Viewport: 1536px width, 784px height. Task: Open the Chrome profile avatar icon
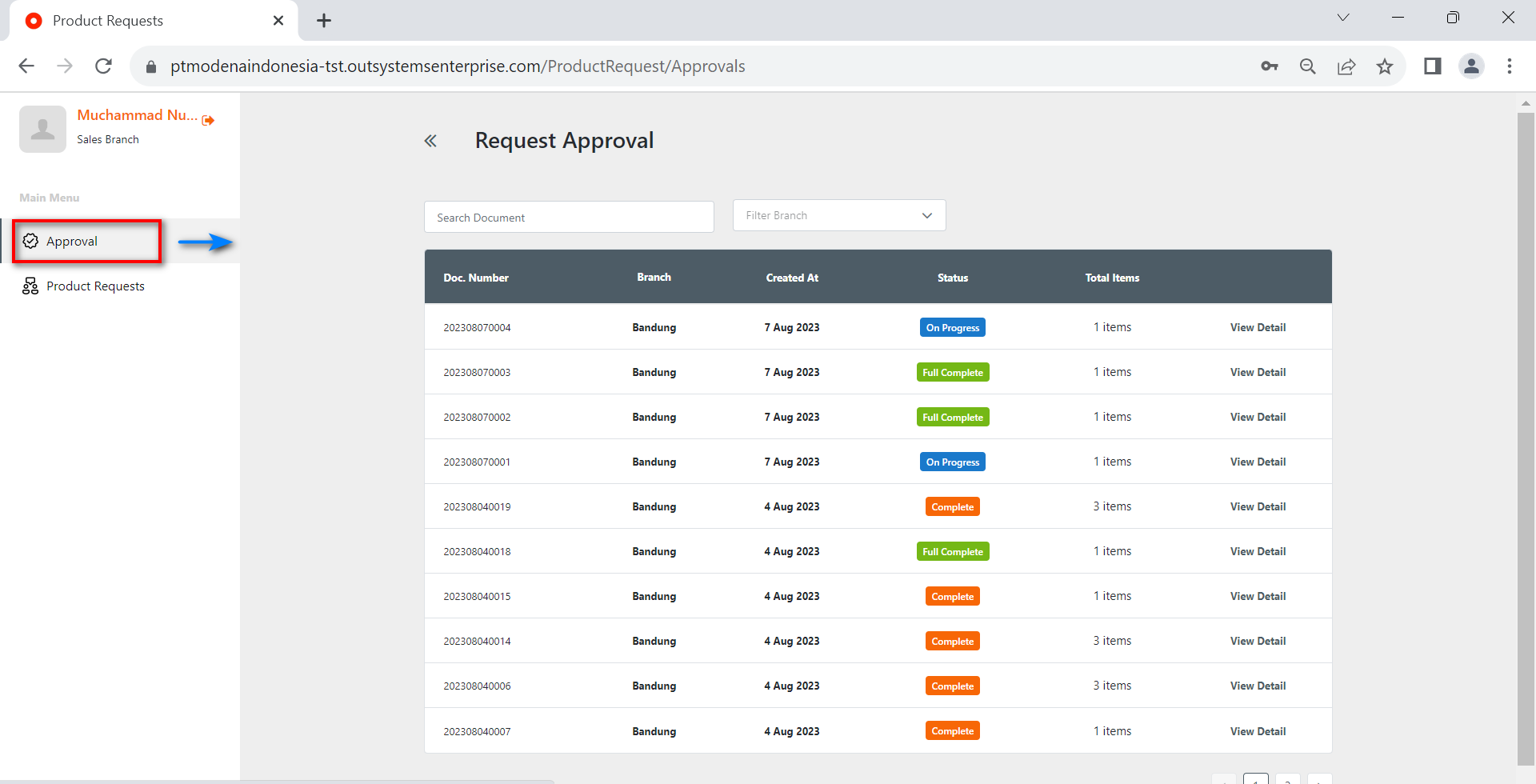click(1471, 66)
